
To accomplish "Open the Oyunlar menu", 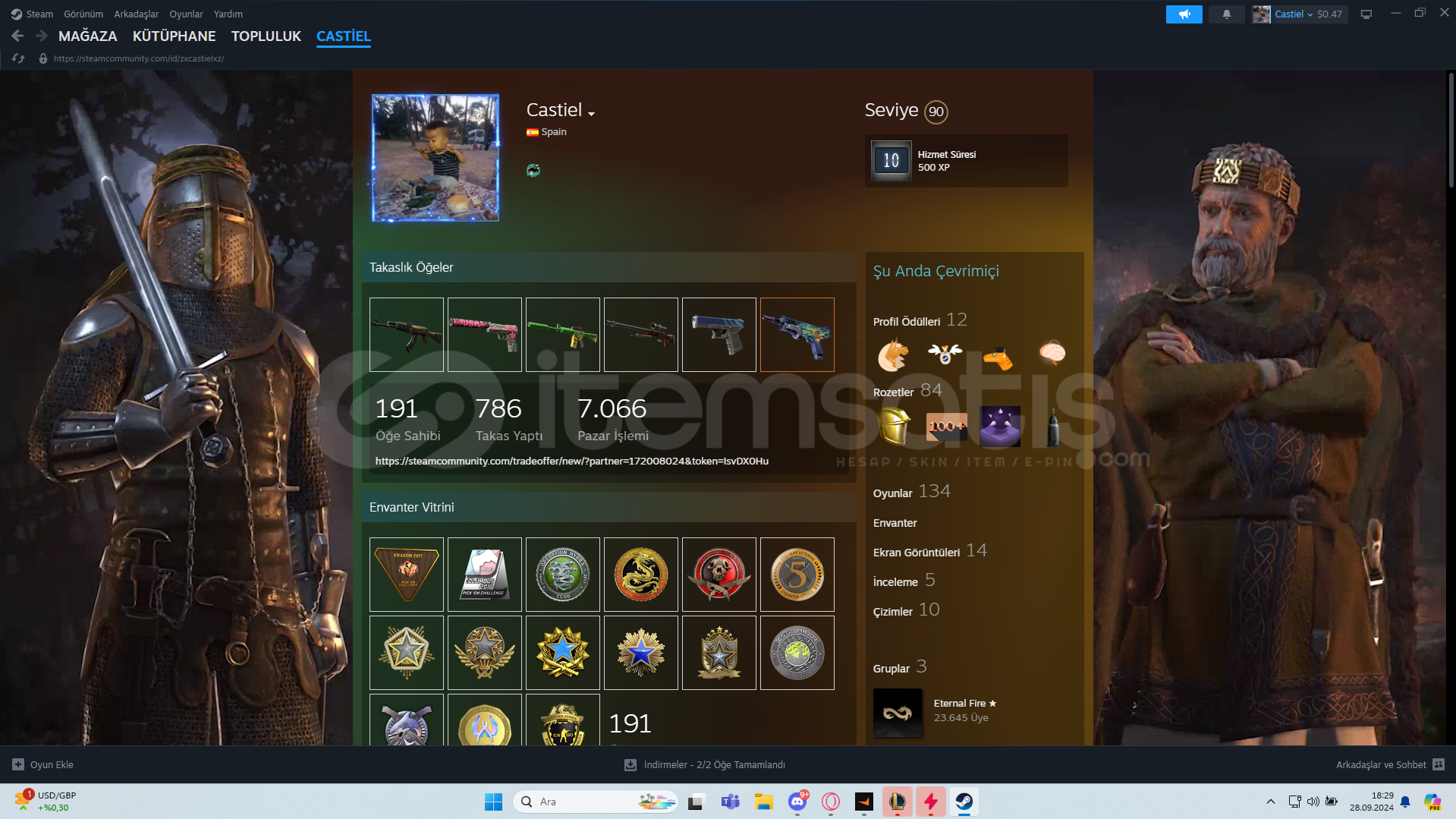I will (x=186, y=14).
